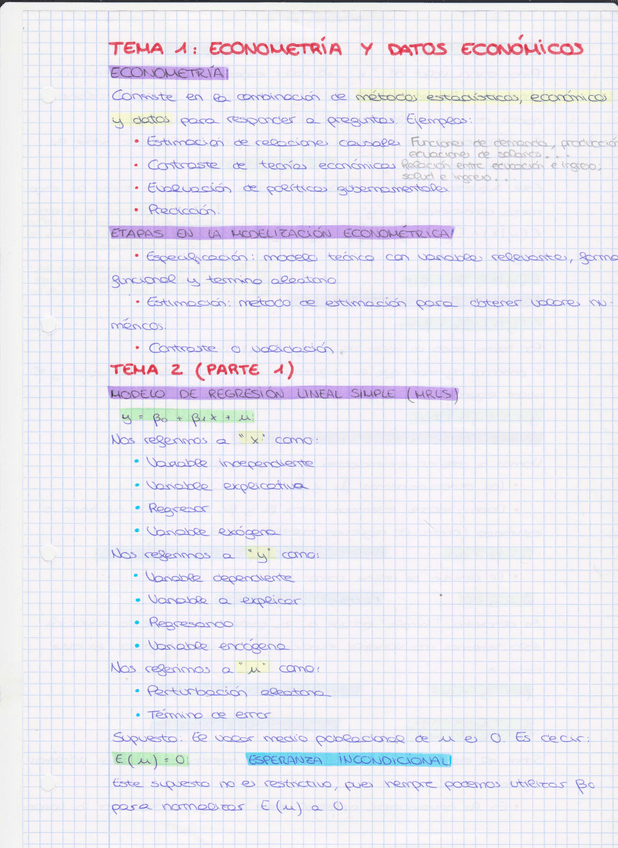Click the bullet 'Variable exógena'
The width and height of the screenshot is (618, 848).
point(207,532)
